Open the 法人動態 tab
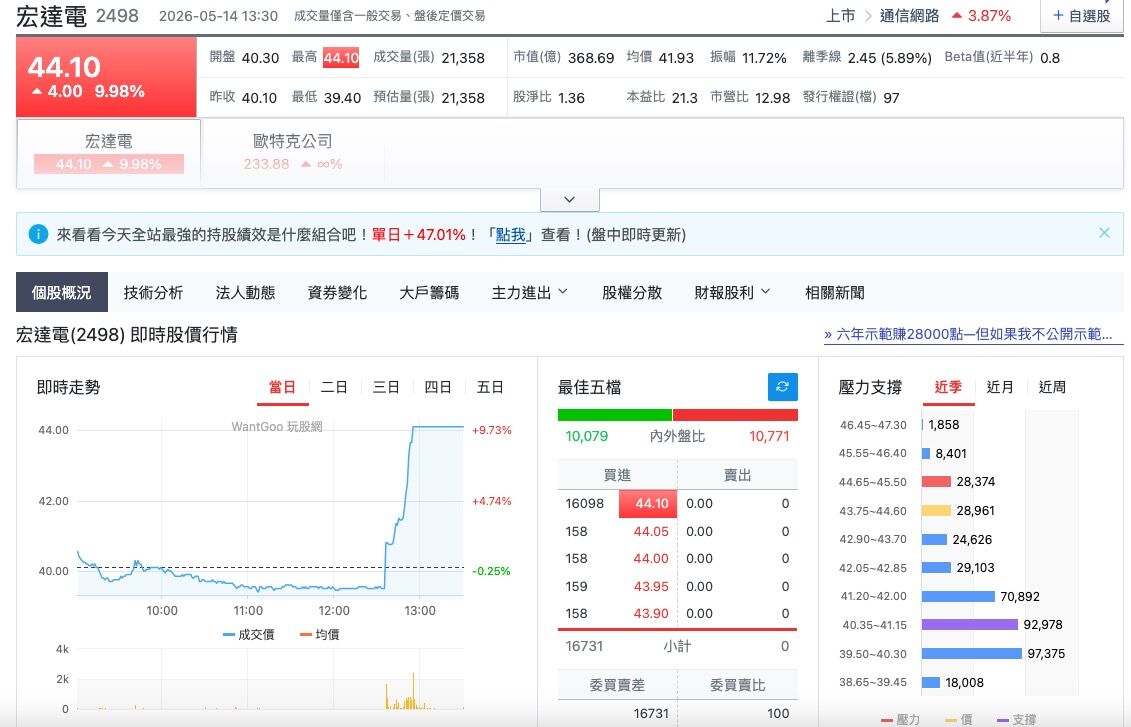Image resolution: width=1131 pixels, height=727 pixels. click(x=245, y=292)
